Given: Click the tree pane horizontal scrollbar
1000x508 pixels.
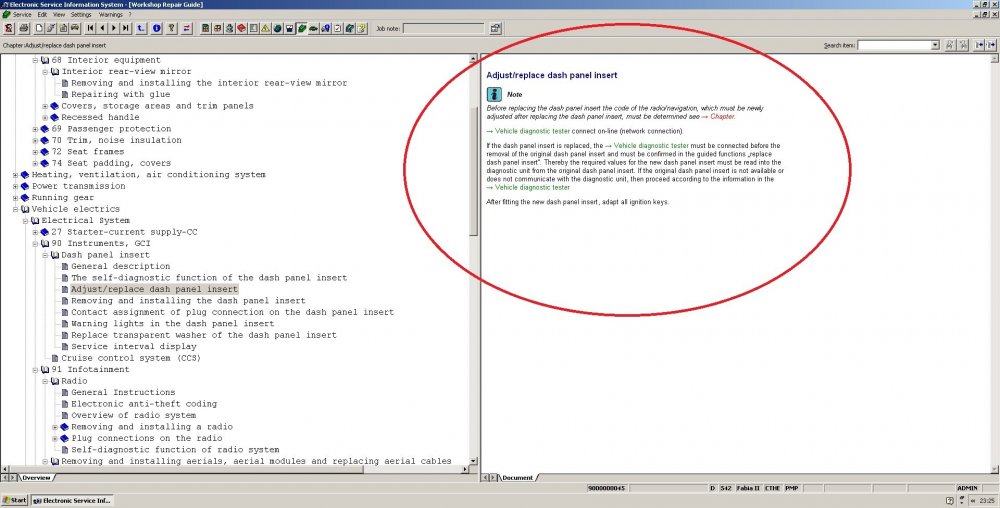Looking at the screenshot, I should coord(236,470).
